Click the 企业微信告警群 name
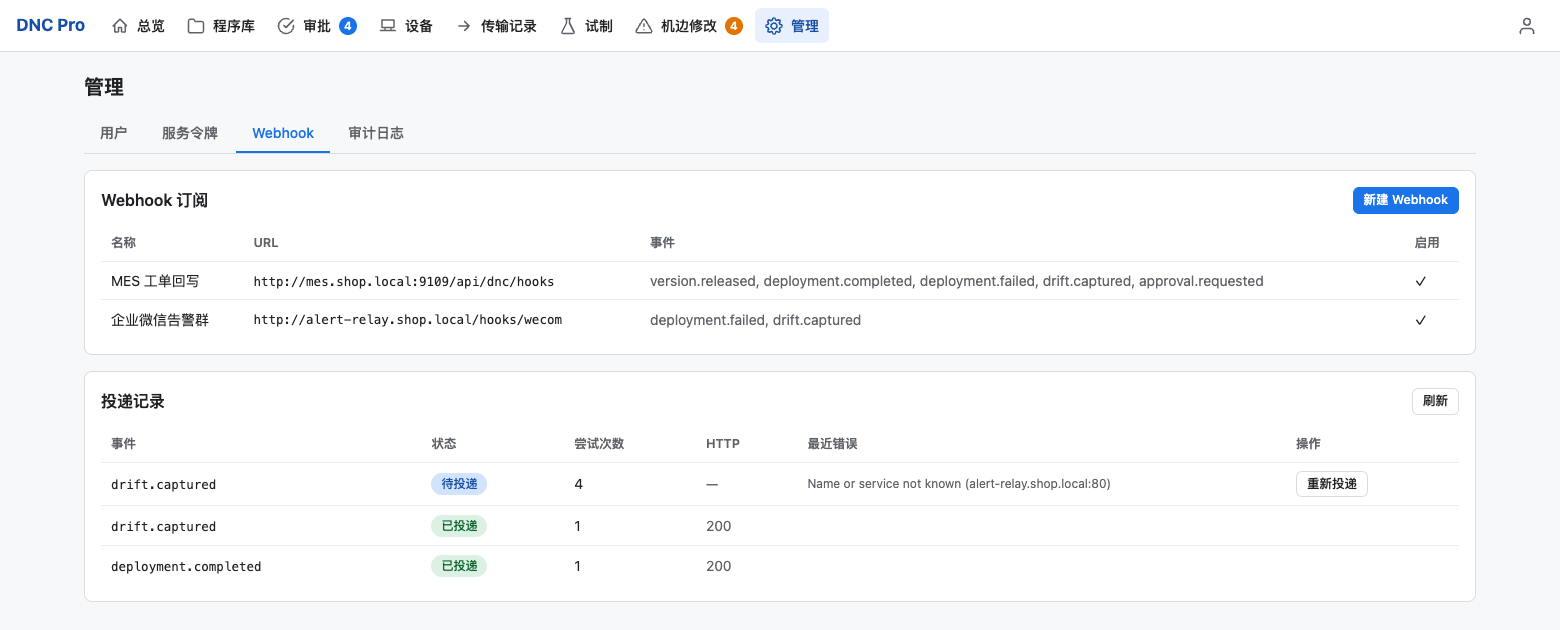This screenshot has width=1560, height=630. [x=160, y=320]
